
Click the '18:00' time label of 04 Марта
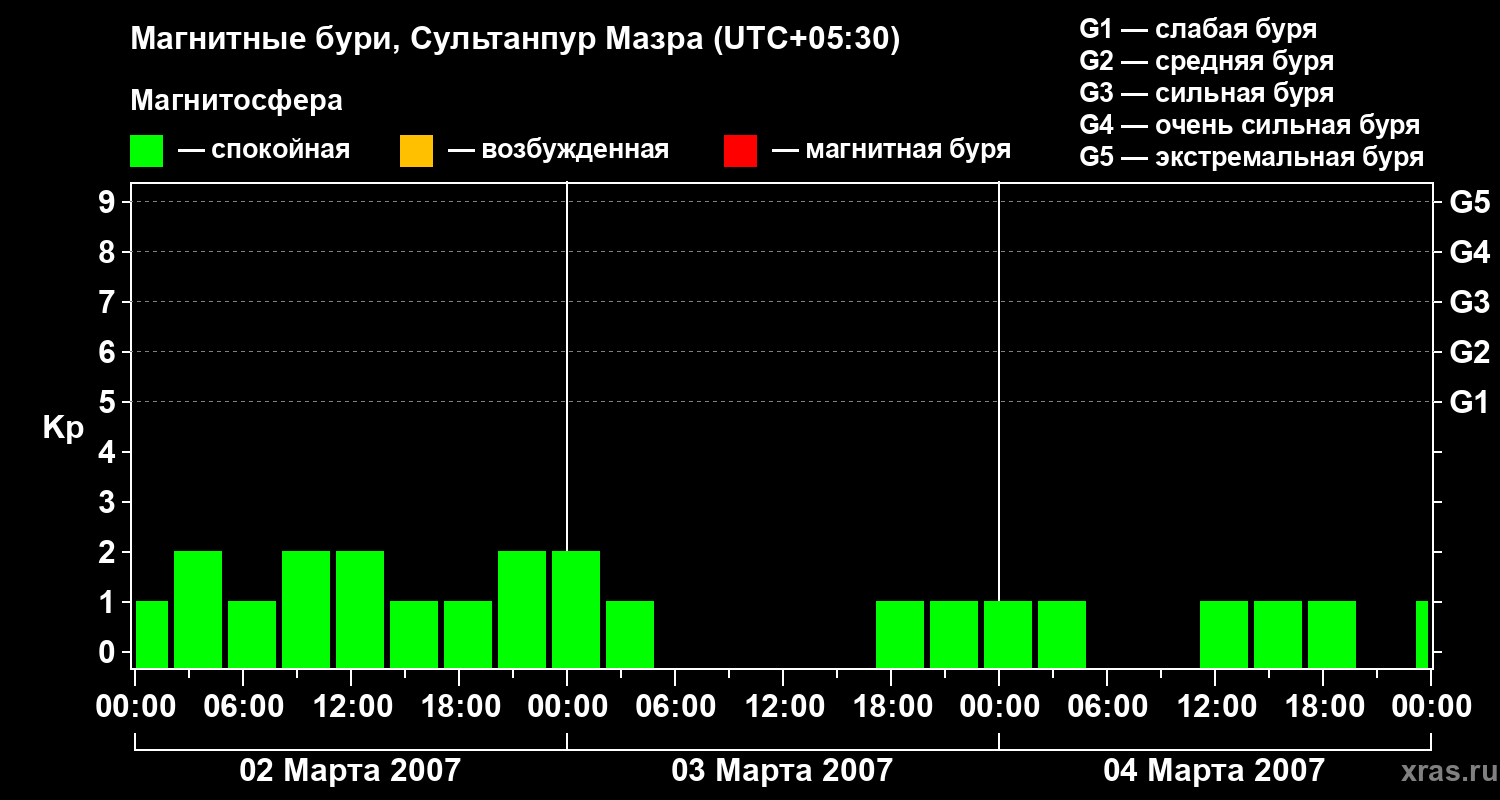[1323, 707]
